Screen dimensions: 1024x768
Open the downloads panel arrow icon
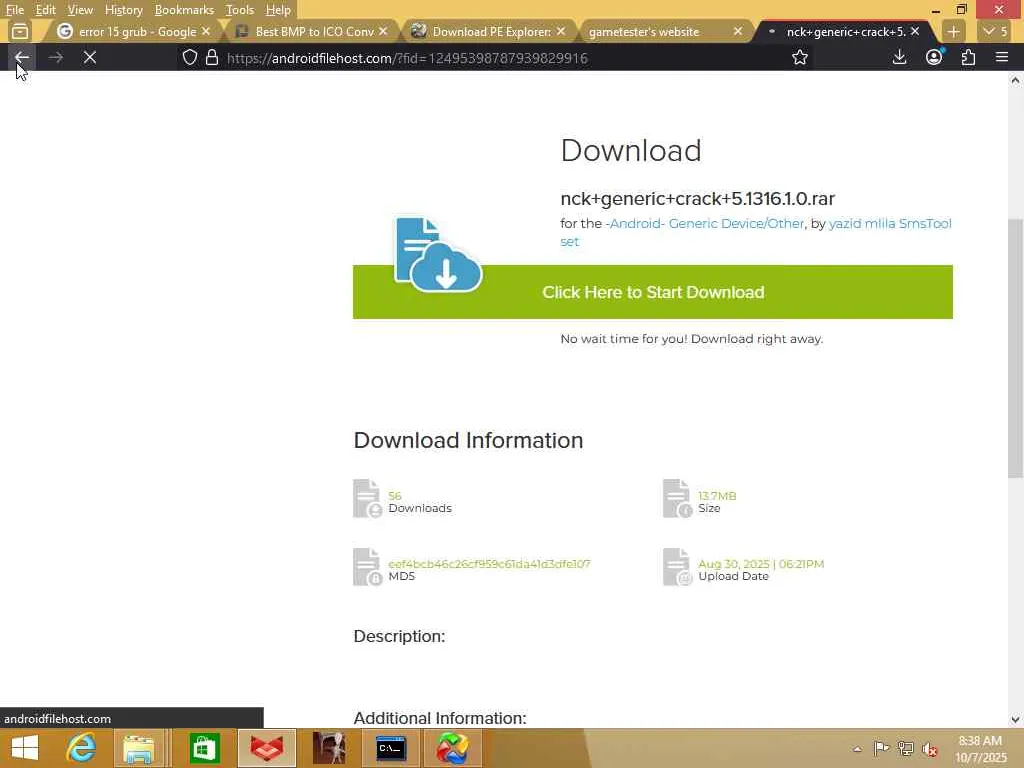[x=899, y=57]
